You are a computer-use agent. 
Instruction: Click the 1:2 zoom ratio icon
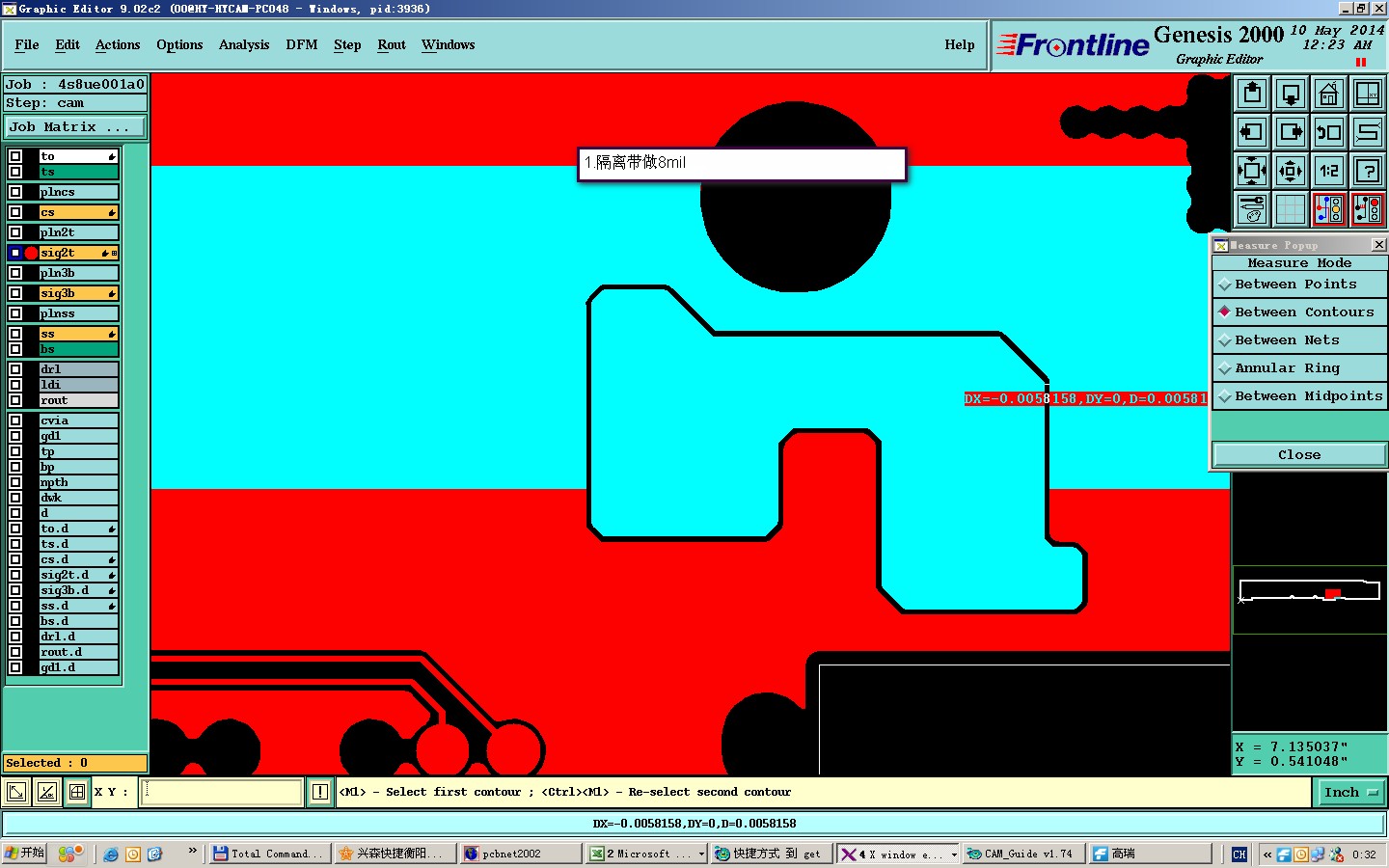tap(1329, 171)
